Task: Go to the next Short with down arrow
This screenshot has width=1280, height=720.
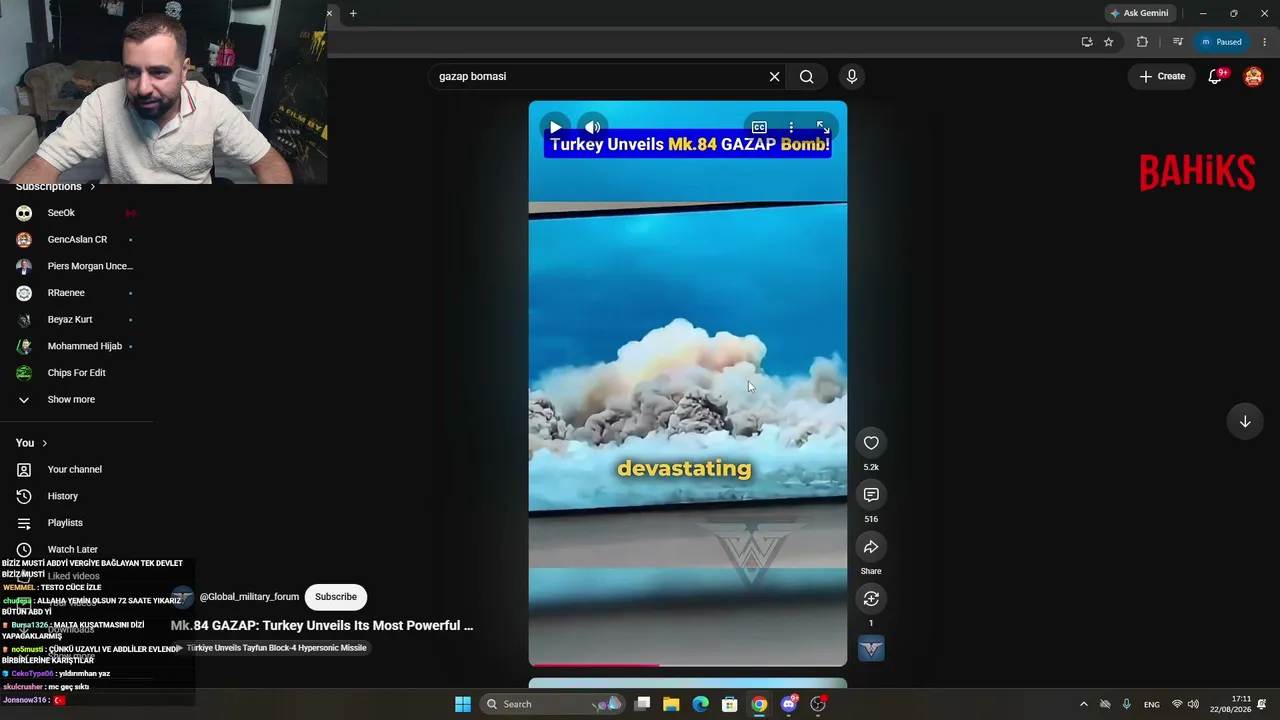Action: pyautogui.click(x=1245, y=422)
